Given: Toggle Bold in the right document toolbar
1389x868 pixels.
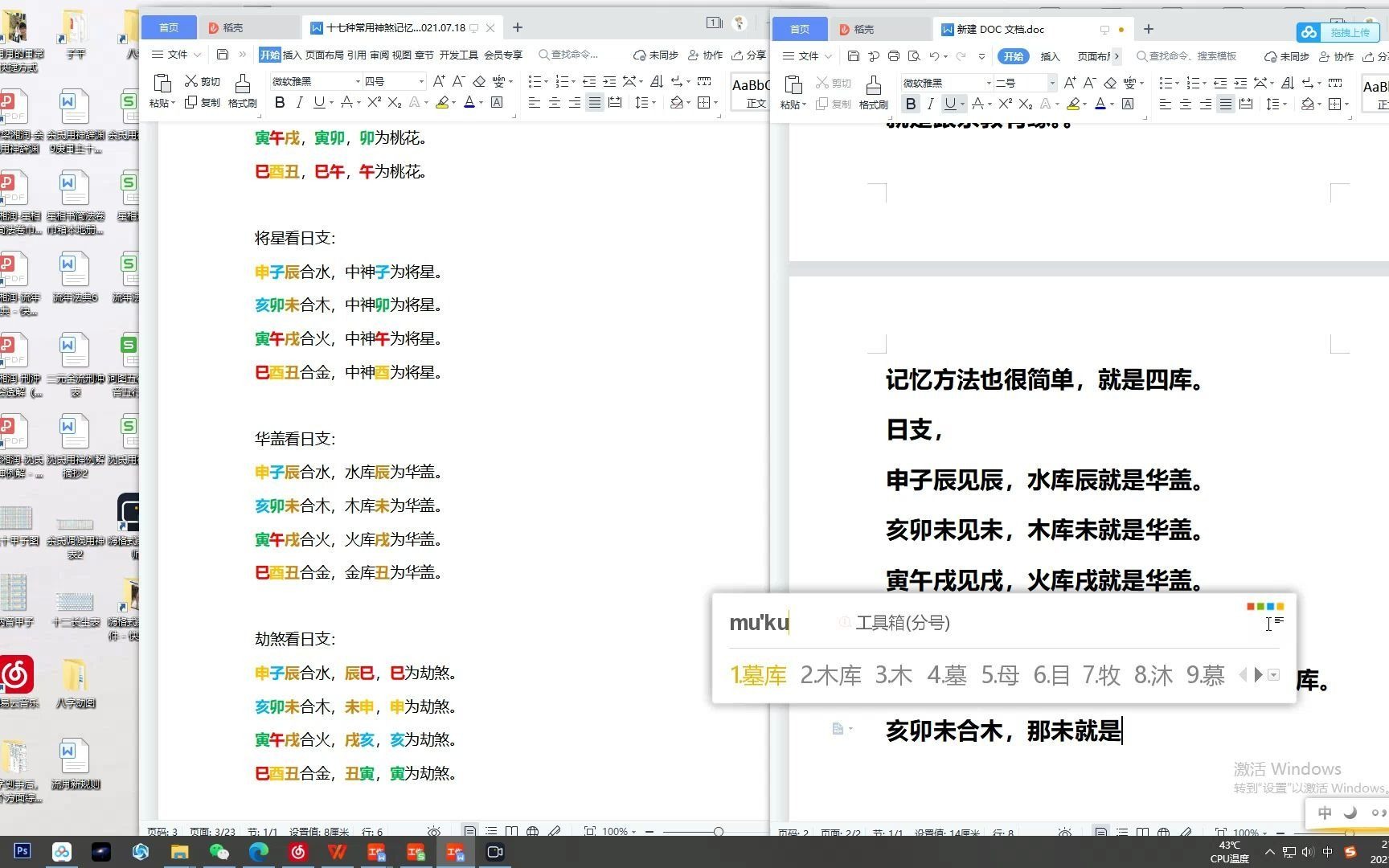Looking at the screenshot, I should pyautogui.click(x=910, y=104).
